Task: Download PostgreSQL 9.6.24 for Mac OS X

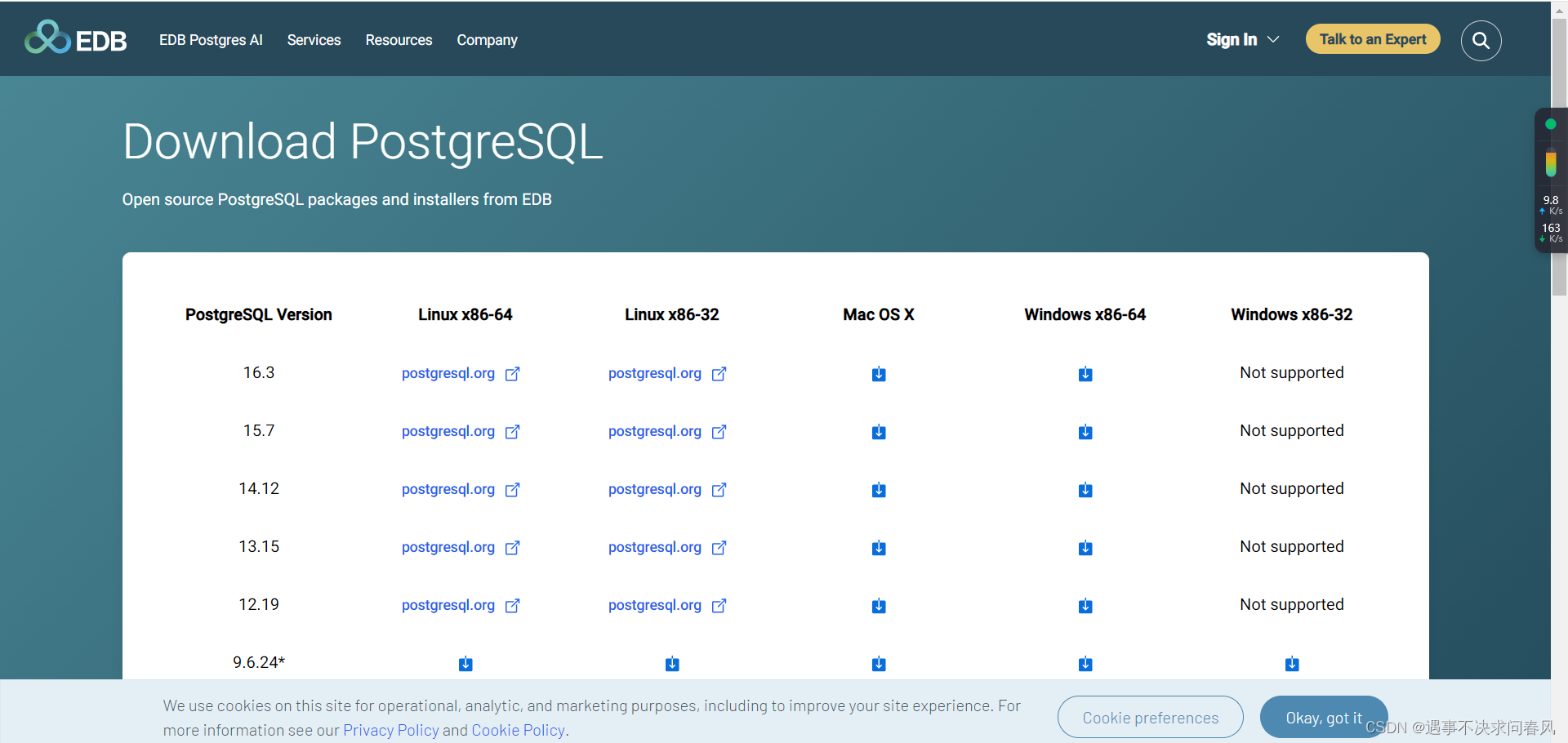Action: (879, 664)
